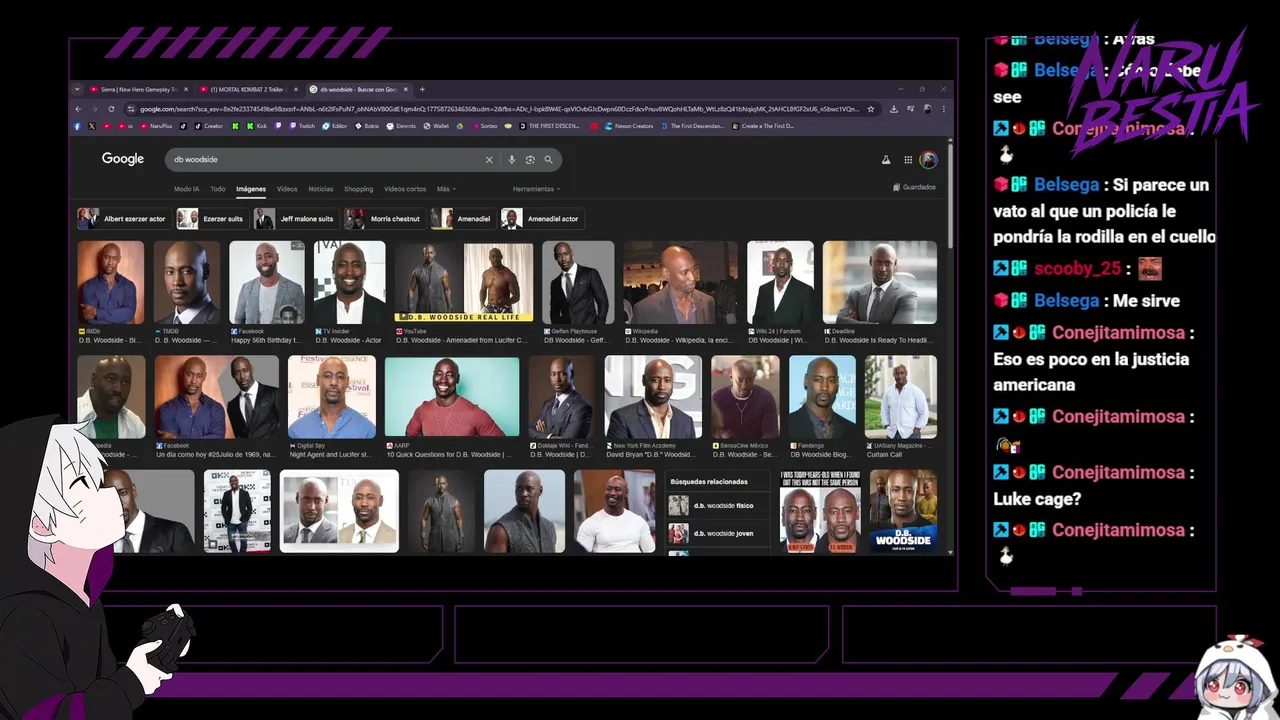Image resolution: width=1280 pixels, height=720 pixels.
Task: Open the Facebook bookmark icon
Action: point(77,126)
